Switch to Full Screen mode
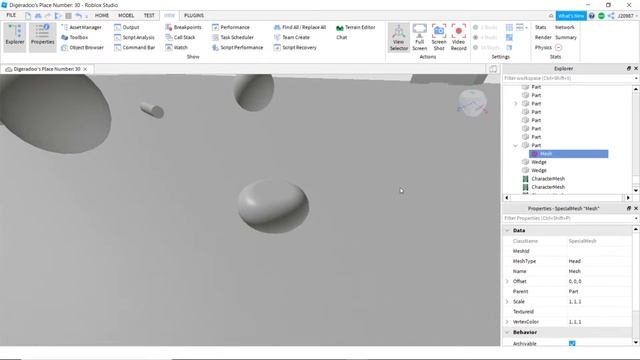 (x=420, y=37)
